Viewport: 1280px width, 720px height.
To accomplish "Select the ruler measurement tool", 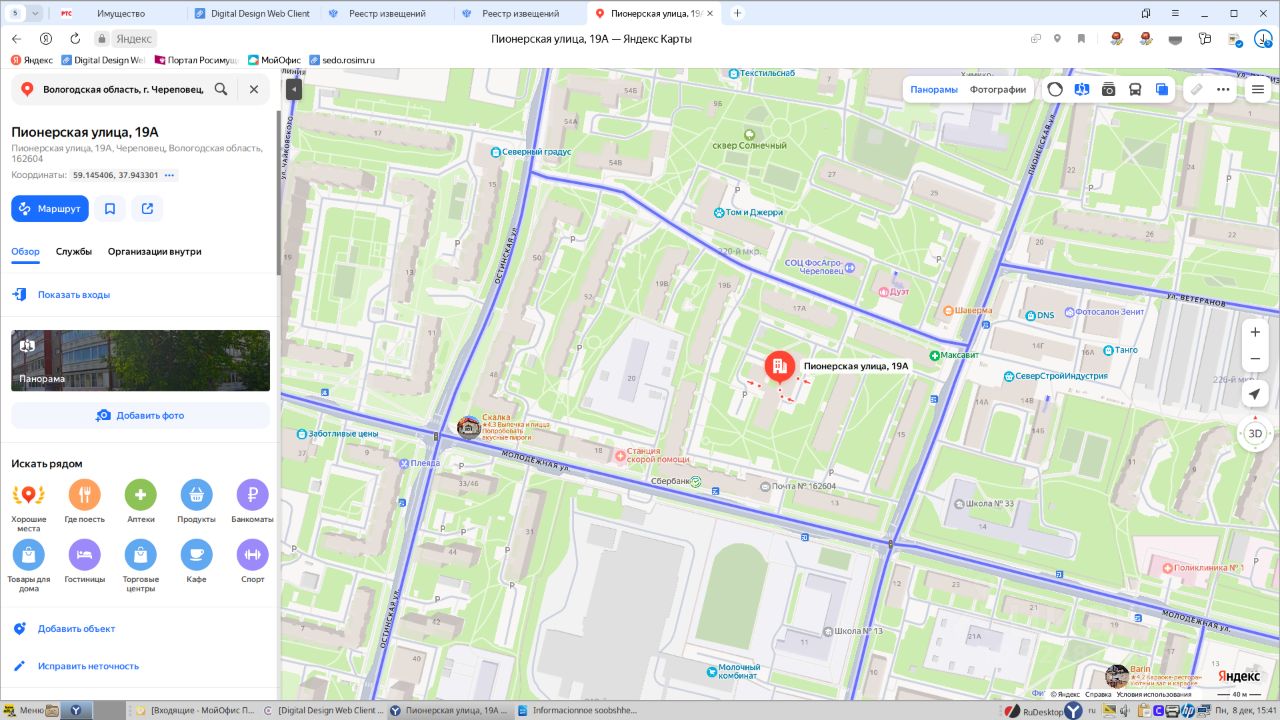I will pos(1196,89).
